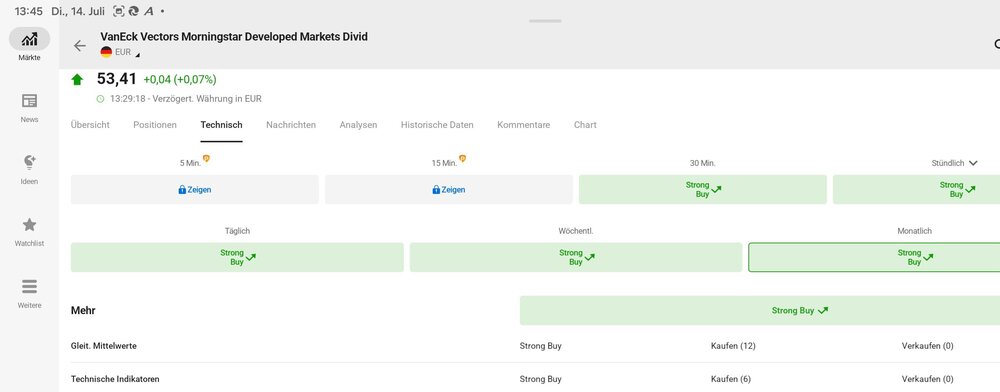The image size is (1000, 392).
Task: Open the Analysen tab
Action: pyautogui.click(x=358, y=125)
